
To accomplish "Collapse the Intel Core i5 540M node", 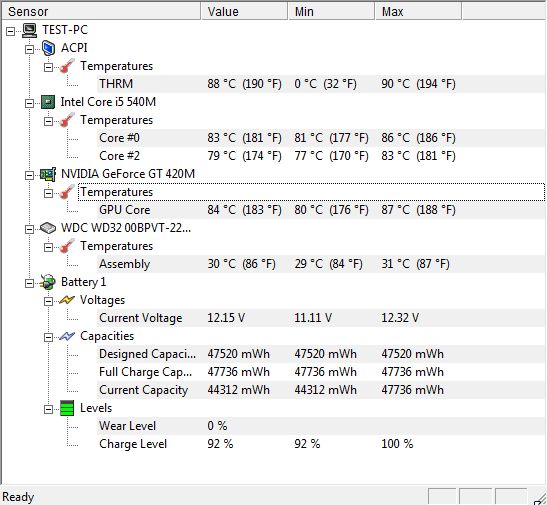I will pyautogui.click(x=30, y=103).
